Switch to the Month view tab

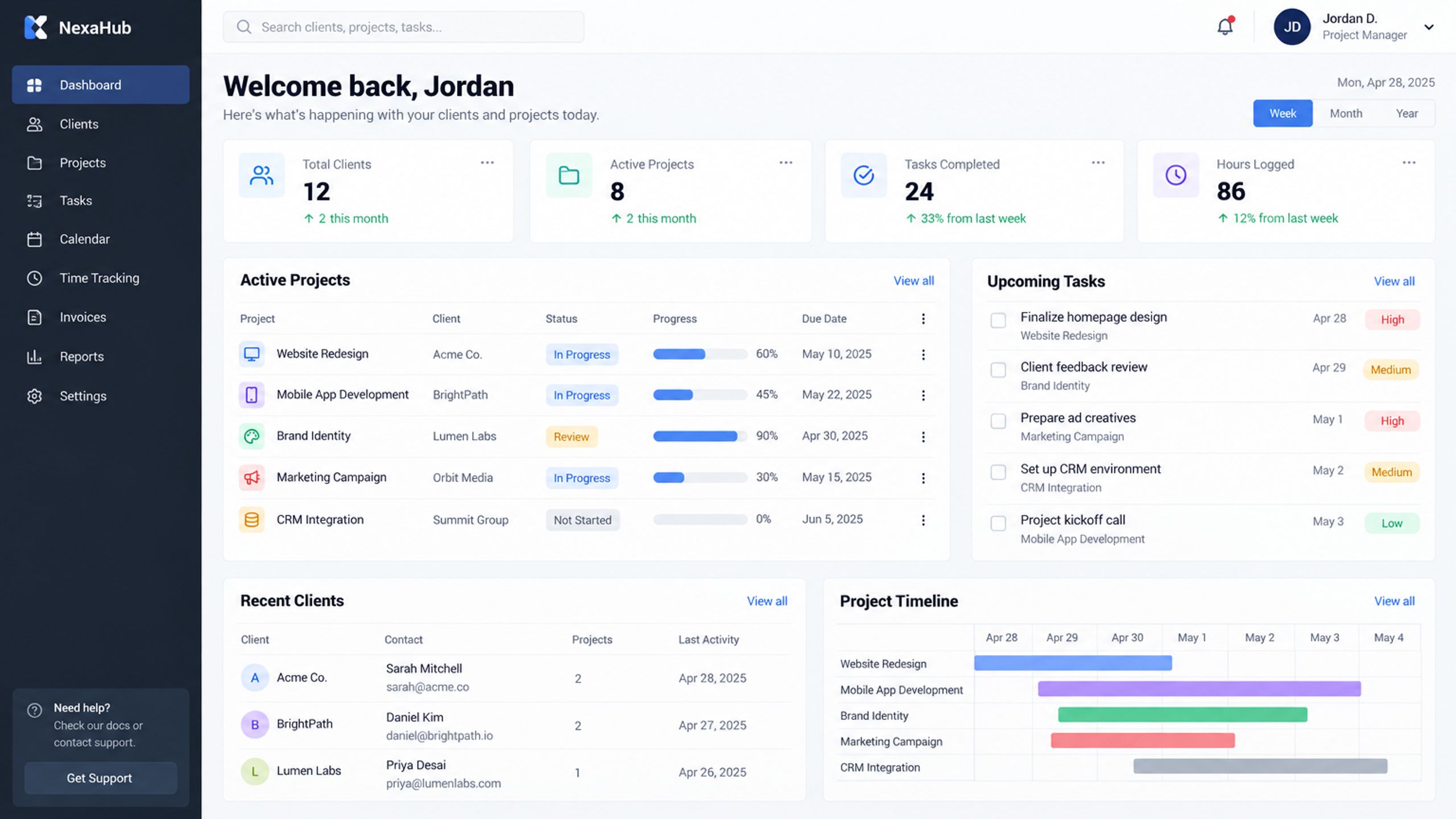(1346, 113)
